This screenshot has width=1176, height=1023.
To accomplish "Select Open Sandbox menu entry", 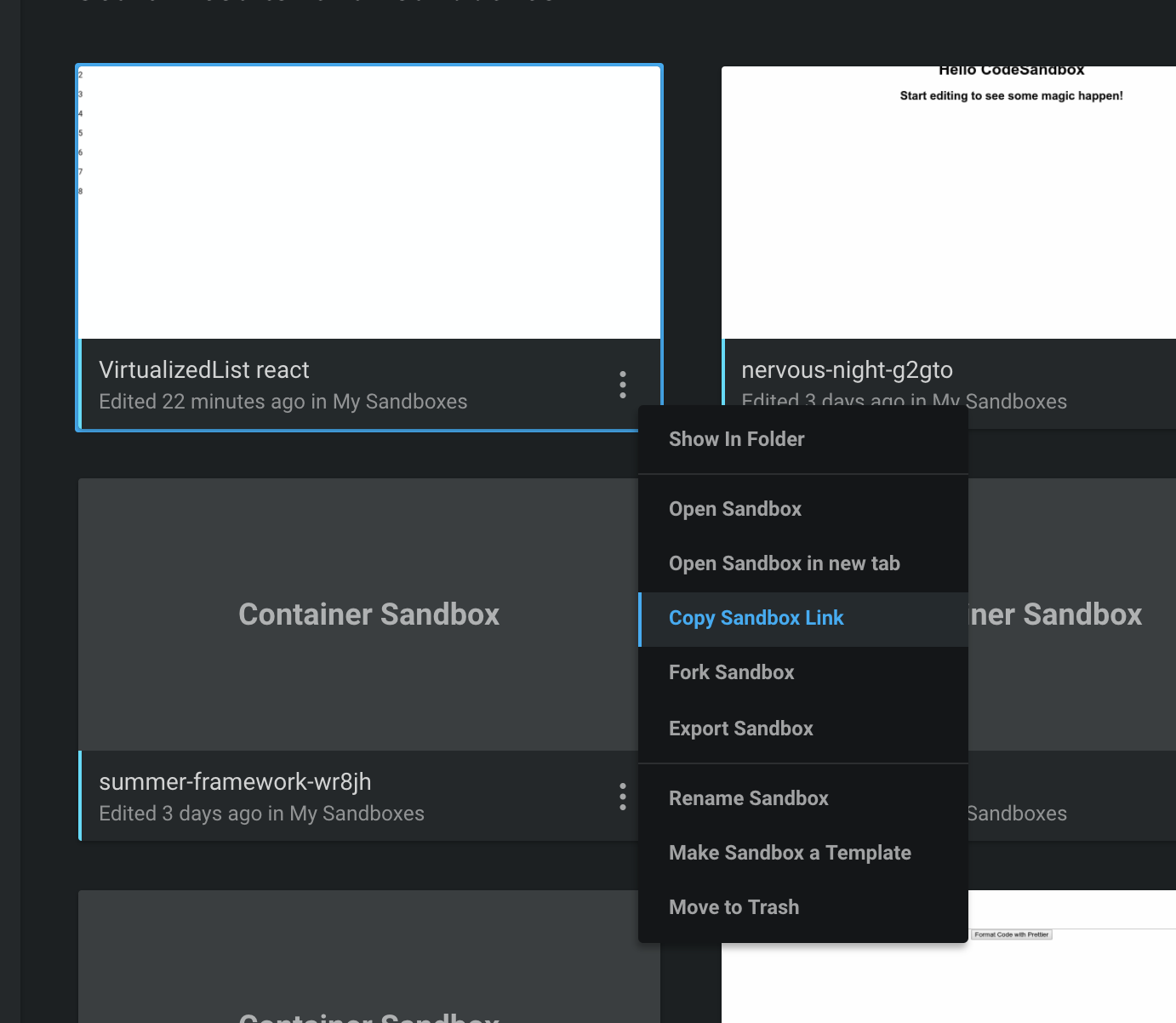I will (803, 509).
